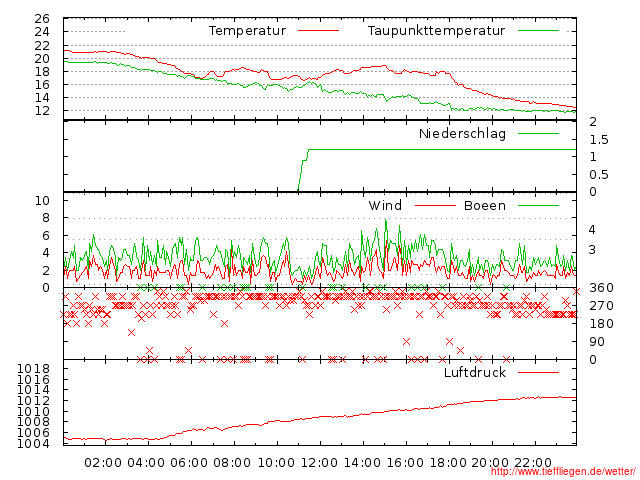Click the 360 wind direction axis value
The image size is (640, 480).
coord(601,288)
